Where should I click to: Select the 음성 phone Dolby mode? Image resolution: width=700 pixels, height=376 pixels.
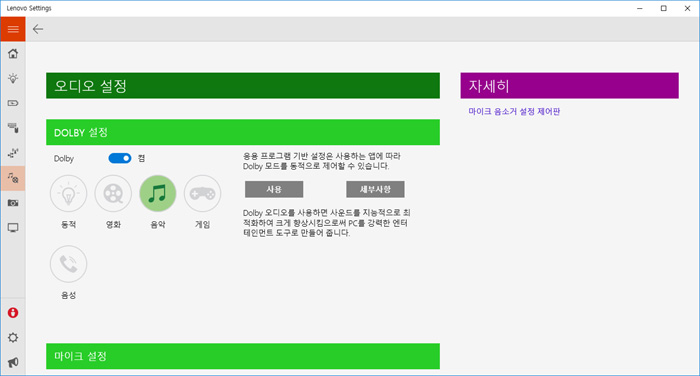(68, 264)
